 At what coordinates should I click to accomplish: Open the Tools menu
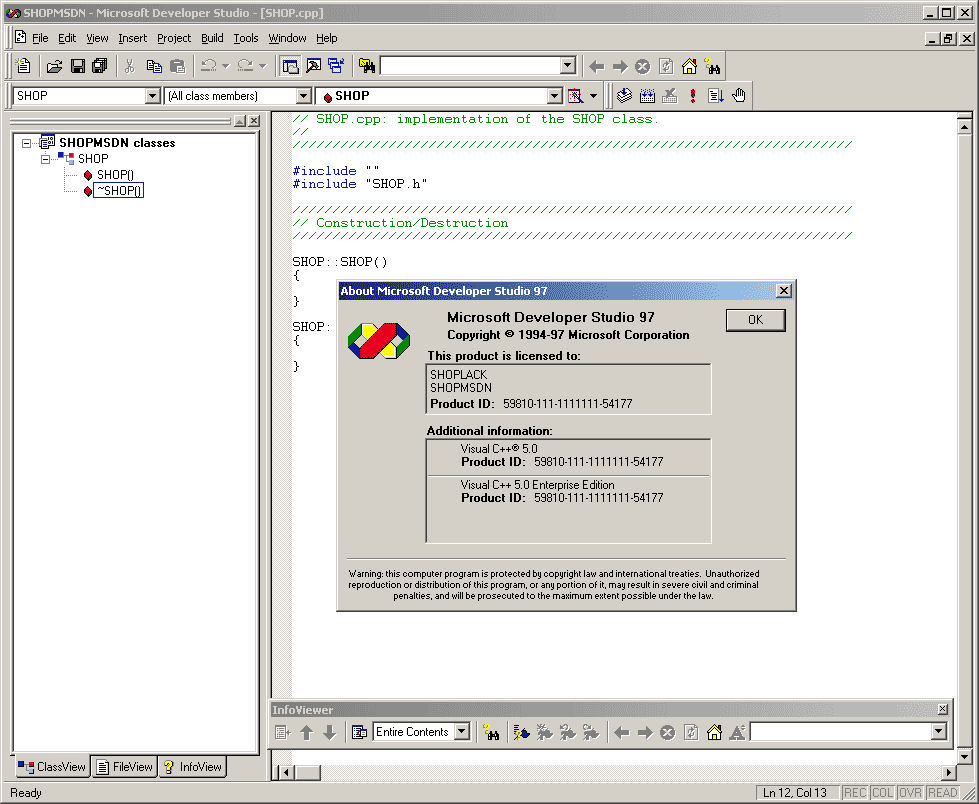click(245, 38)
